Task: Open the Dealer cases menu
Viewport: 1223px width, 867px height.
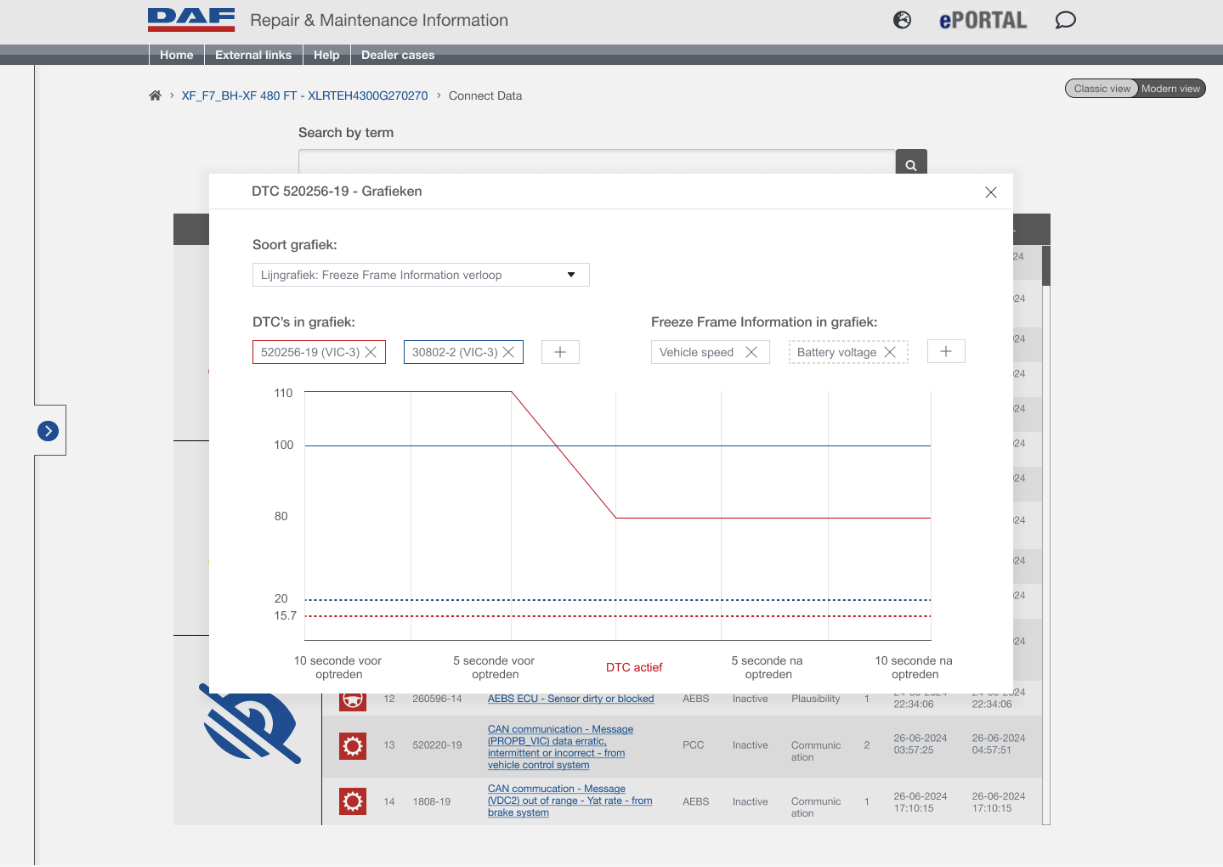Action: point(398,55)
